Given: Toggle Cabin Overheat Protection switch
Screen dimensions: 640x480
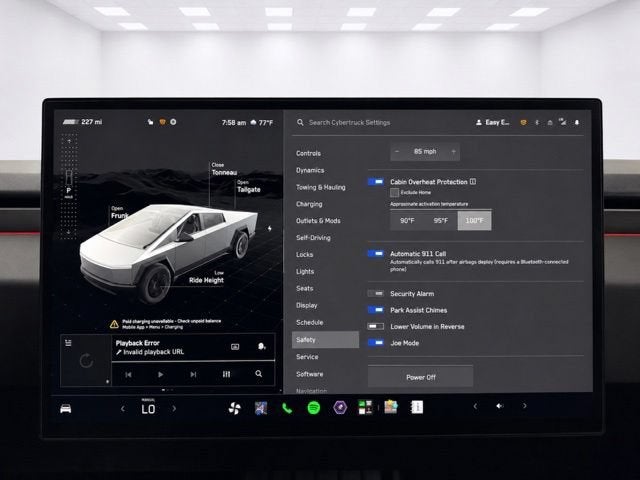Looking at the screenshot, I should [376, 182].
